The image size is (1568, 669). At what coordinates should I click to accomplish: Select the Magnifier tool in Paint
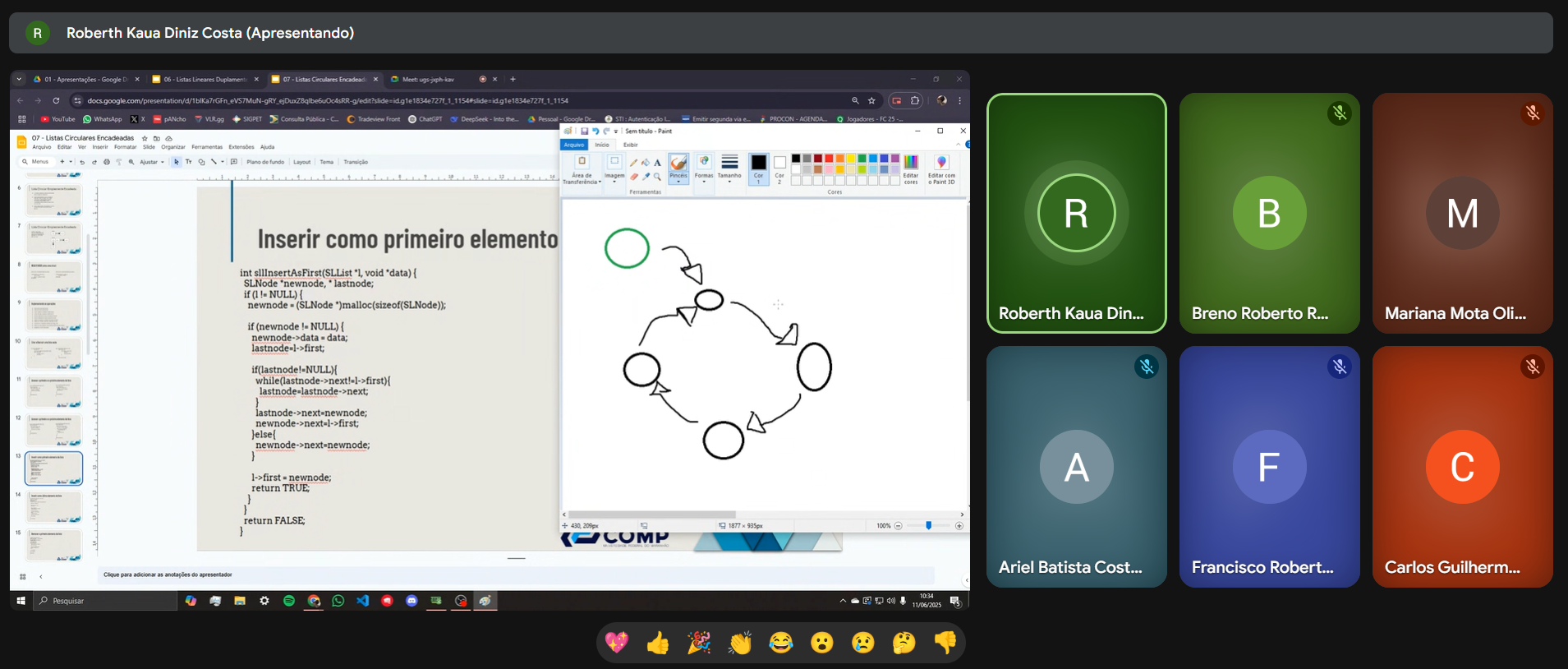coord(657,177)
